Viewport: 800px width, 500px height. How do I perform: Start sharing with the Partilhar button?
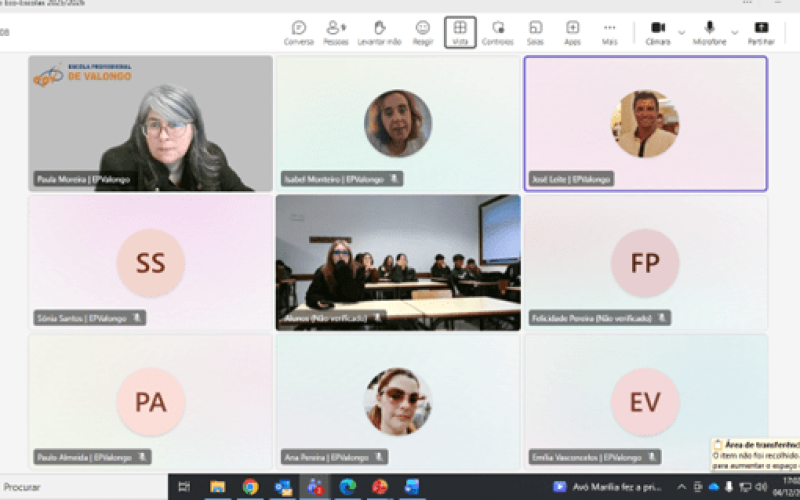761,33
